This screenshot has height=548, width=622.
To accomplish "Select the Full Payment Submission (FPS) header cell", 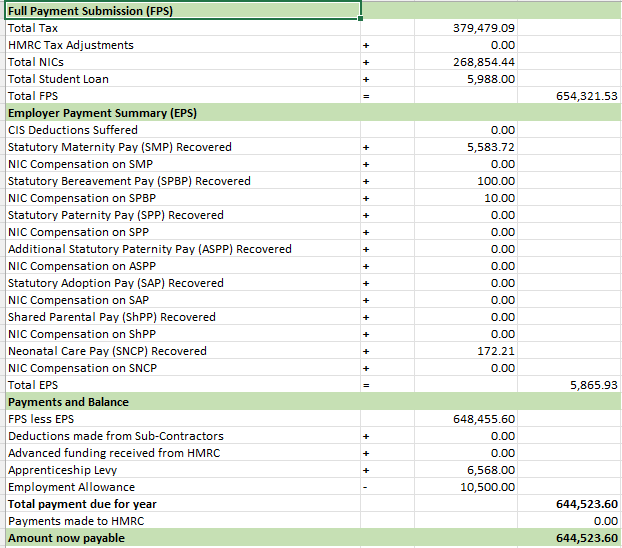I will pyautogui.click(x=90, y=11).
